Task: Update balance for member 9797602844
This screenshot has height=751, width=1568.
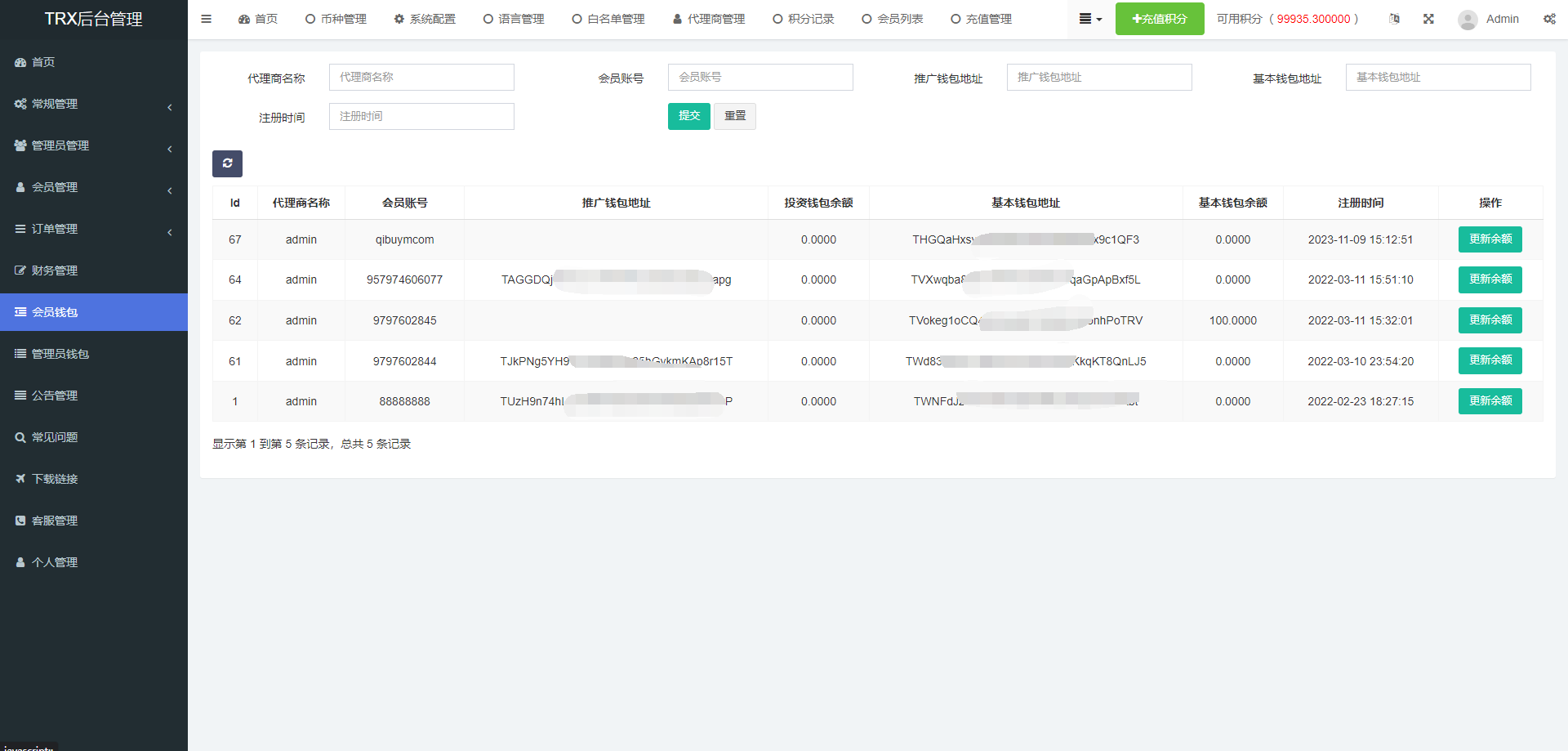Action: pyautogui.click(x=1490, y=360)
